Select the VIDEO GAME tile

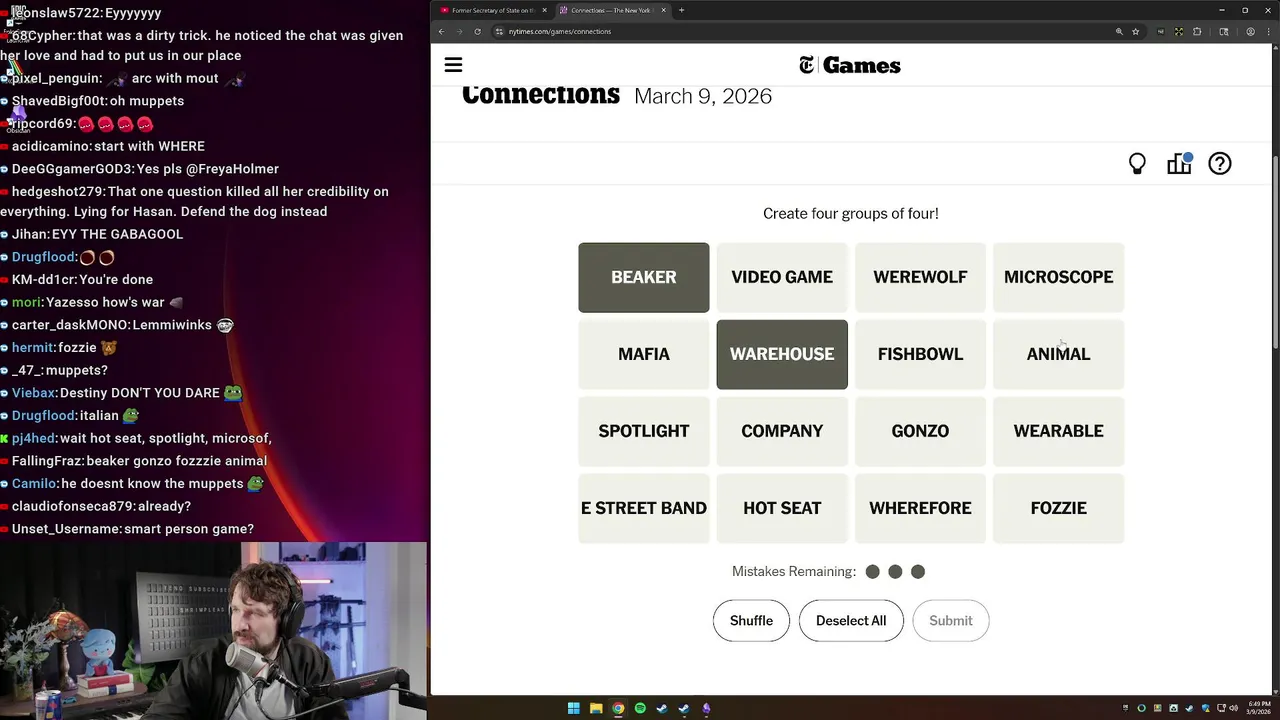click(x=782, y=277)
